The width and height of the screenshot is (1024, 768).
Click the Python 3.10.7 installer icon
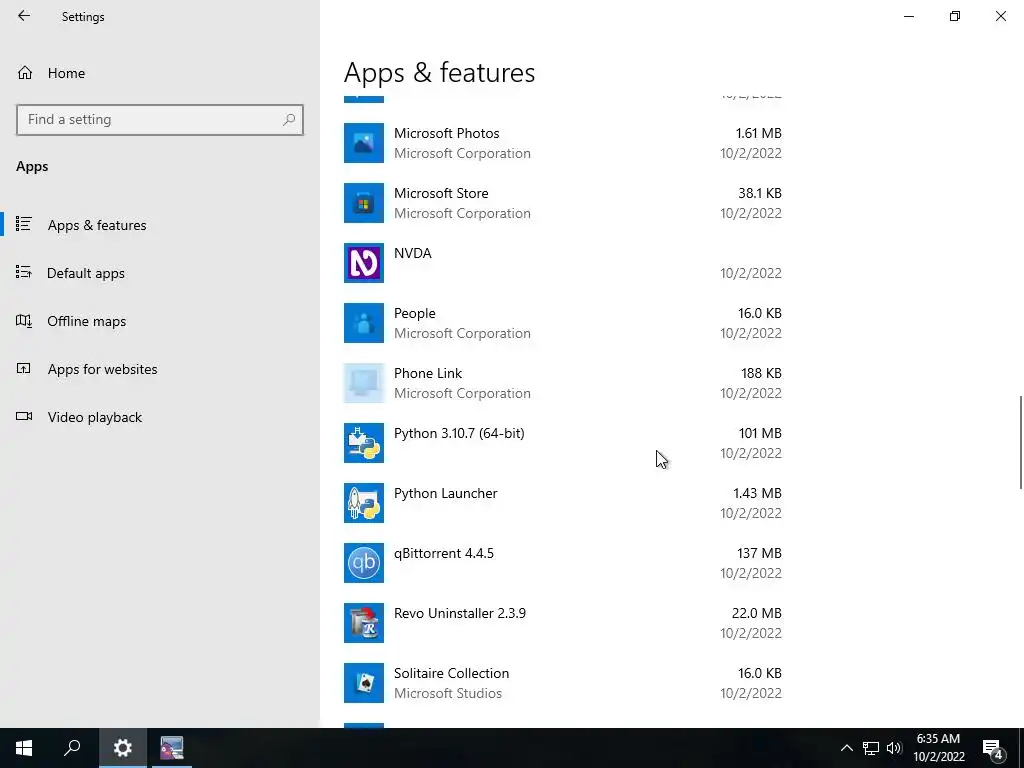pos(364,443)
